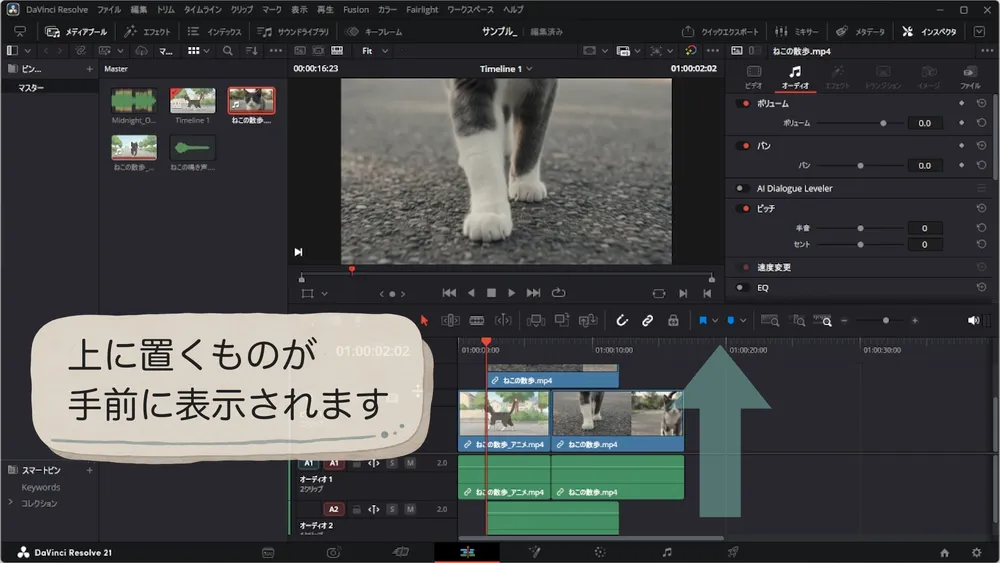Click the stop playback button
The width and height of the screenshot is (1000, 563).
coord(491,293)
